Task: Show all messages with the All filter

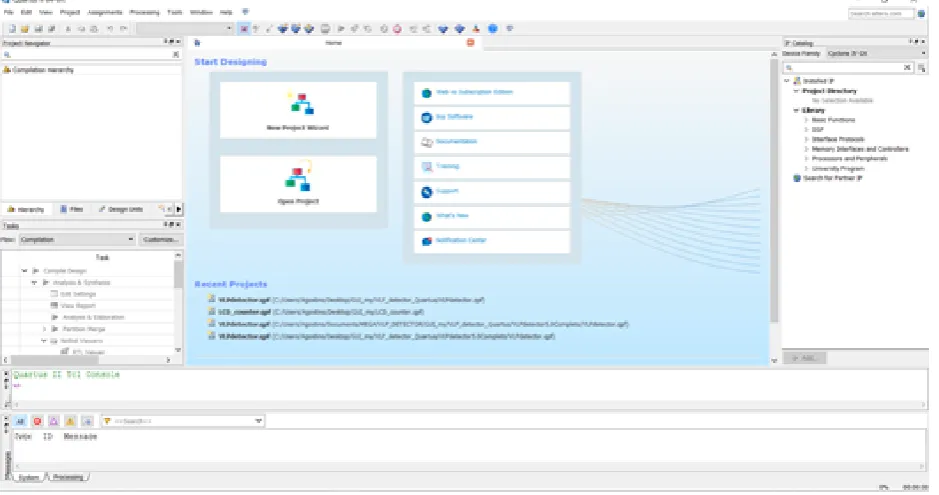Action: [20, 421]
